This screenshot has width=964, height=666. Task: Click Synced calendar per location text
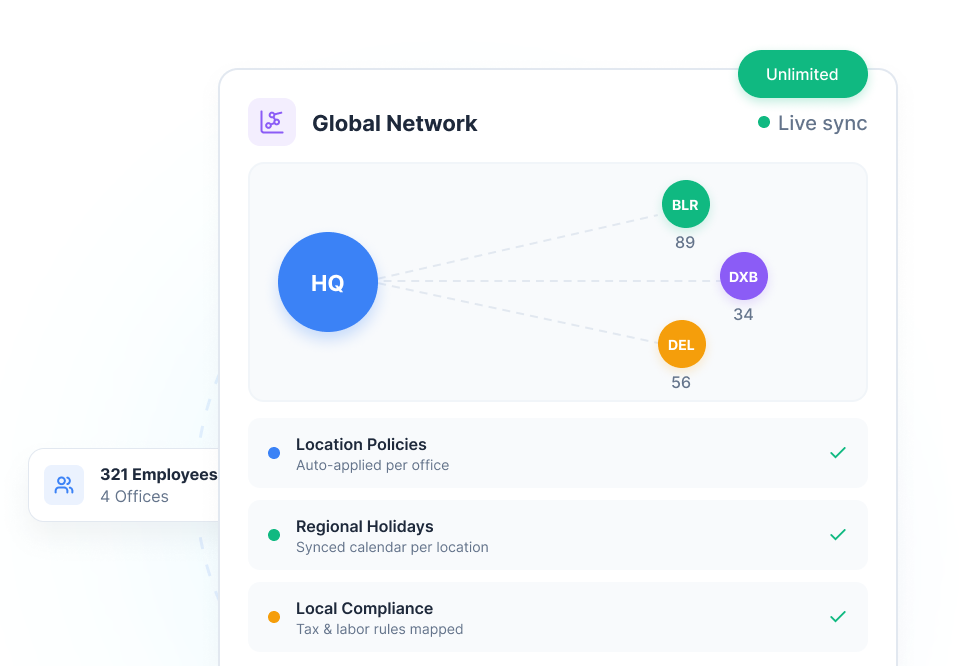click(392, 547)
